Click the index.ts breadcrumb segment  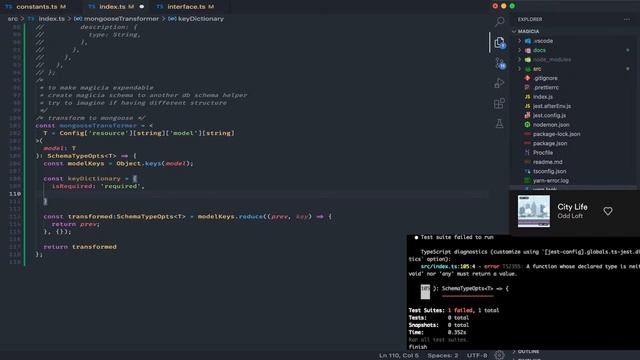(51, 19)
